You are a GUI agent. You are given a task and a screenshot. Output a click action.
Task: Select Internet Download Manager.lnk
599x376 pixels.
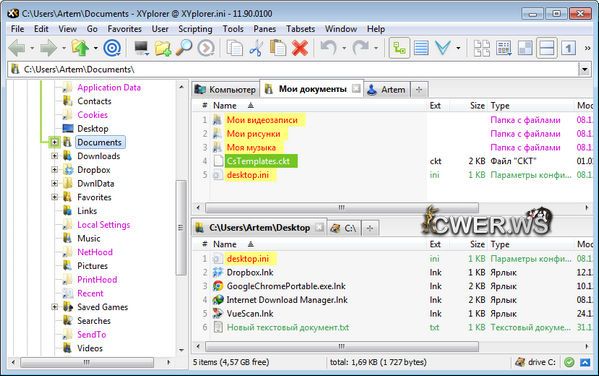tap(287, 300)
